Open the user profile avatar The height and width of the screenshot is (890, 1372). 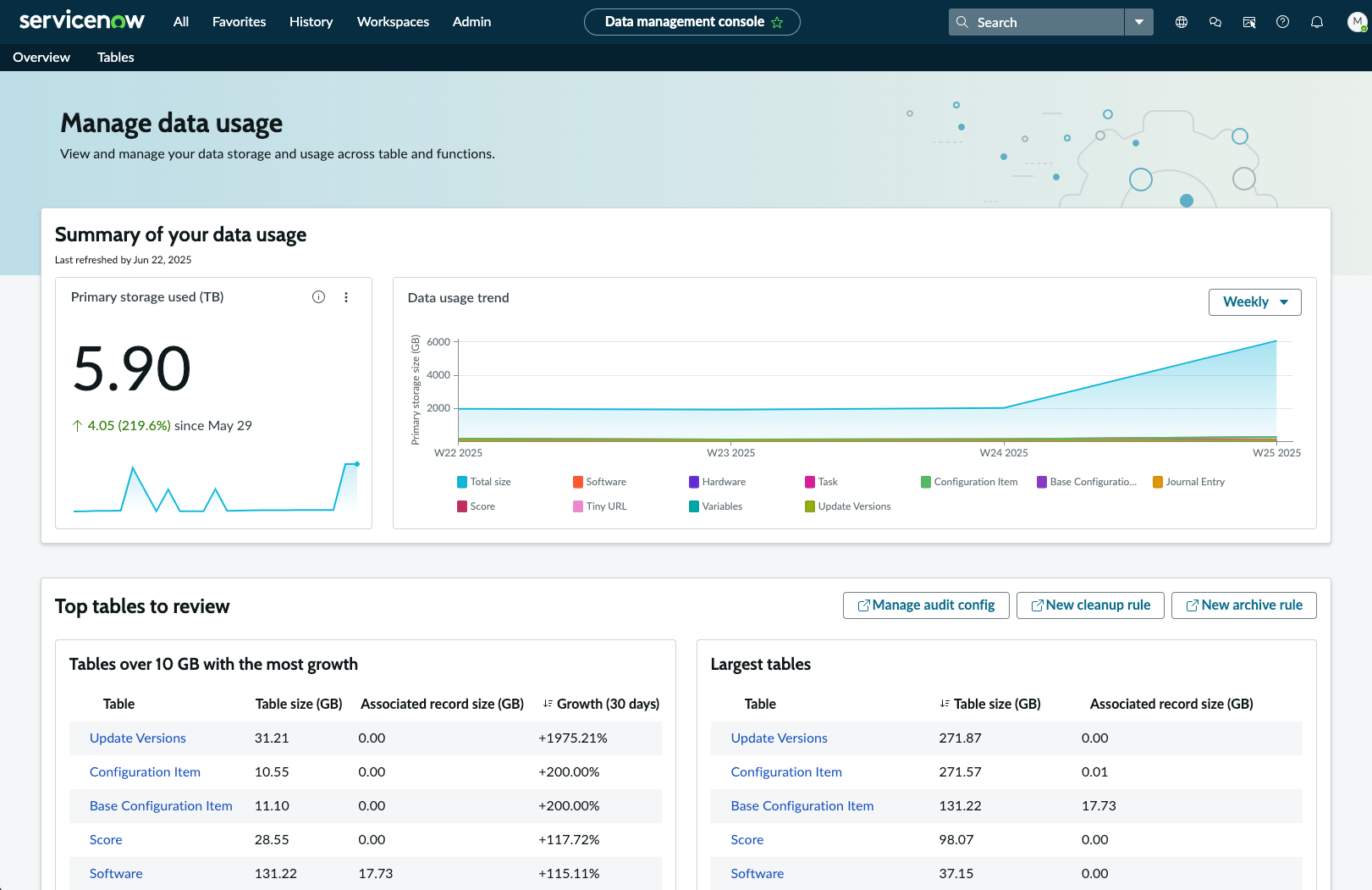[x=1358, y=22]
